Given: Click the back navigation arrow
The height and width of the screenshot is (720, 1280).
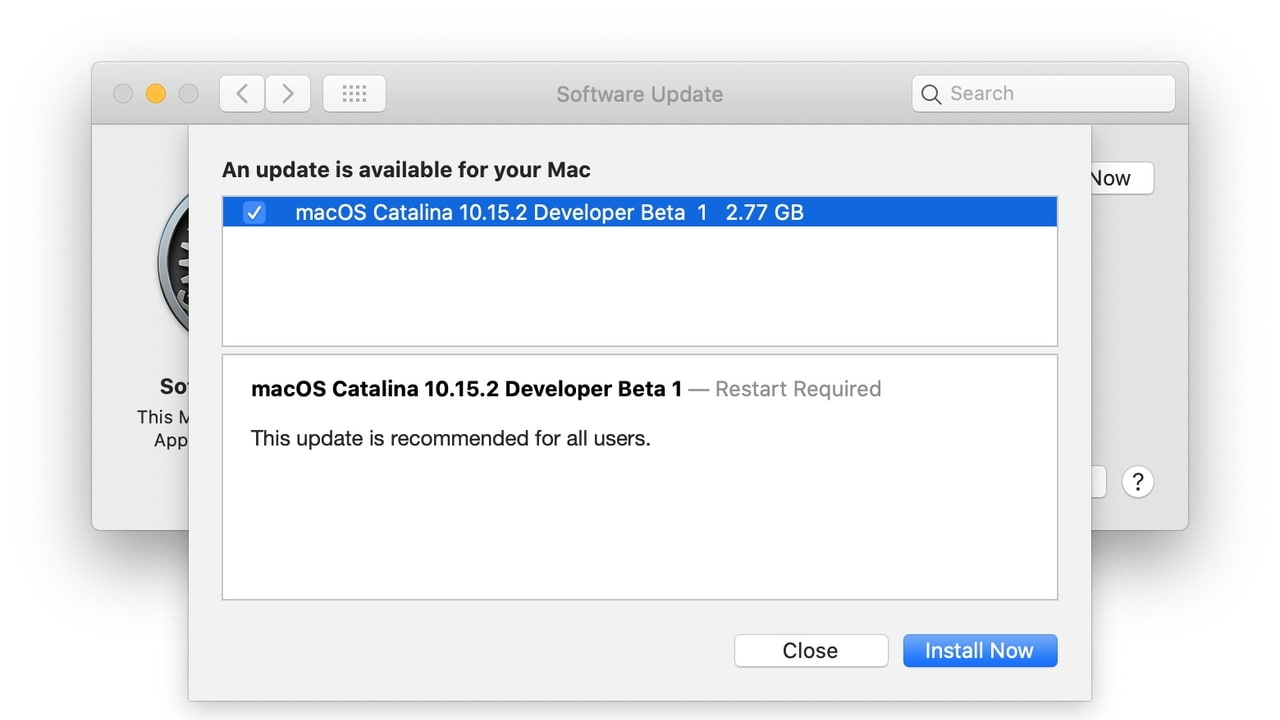Looking at the screenshot, I should pyautogui.click(x=242, y=94).
